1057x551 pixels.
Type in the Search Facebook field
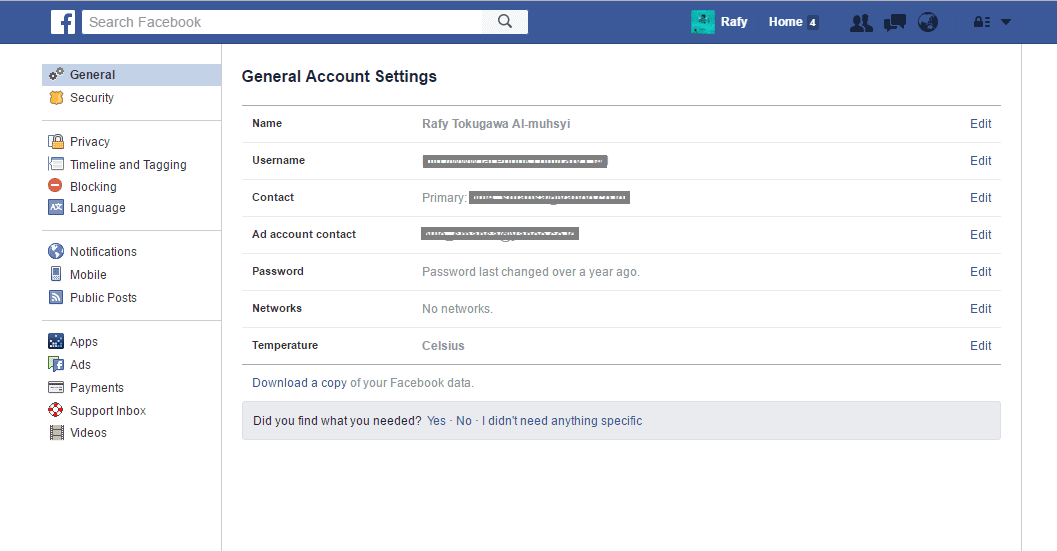point(282,22)
